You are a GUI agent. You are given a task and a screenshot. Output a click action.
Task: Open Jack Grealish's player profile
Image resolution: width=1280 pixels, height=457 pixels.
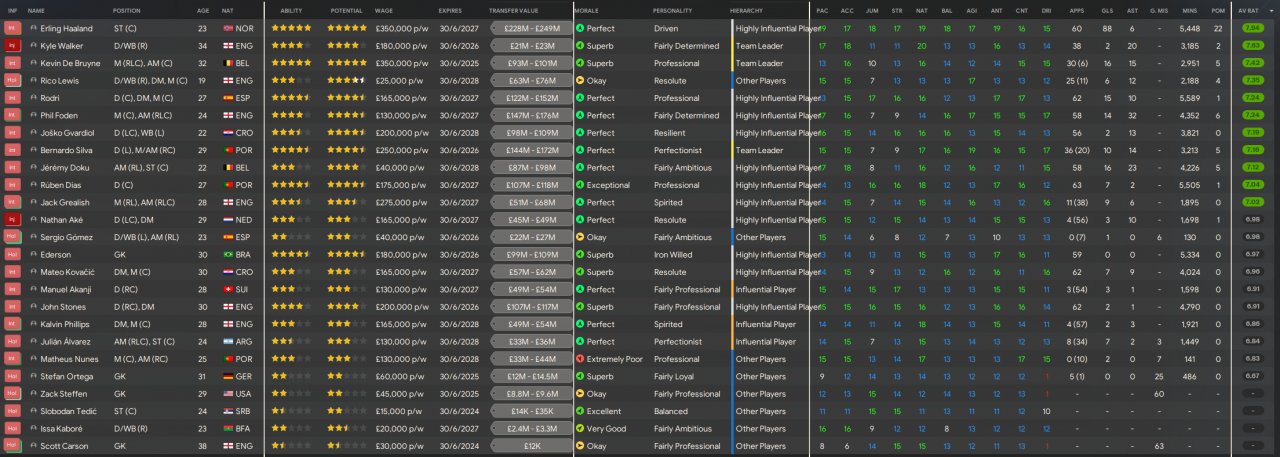(x=64, y=202)
